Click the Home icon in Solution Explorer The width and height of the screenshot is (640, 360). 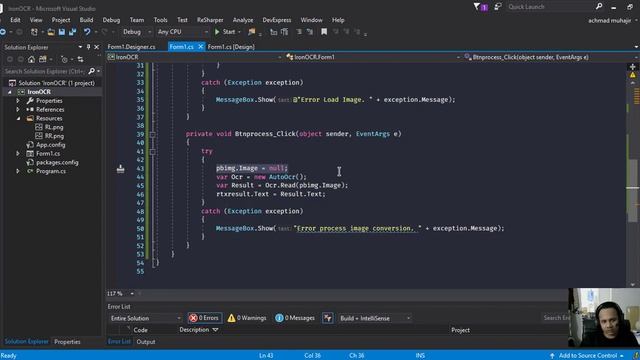tap(31, 60)
